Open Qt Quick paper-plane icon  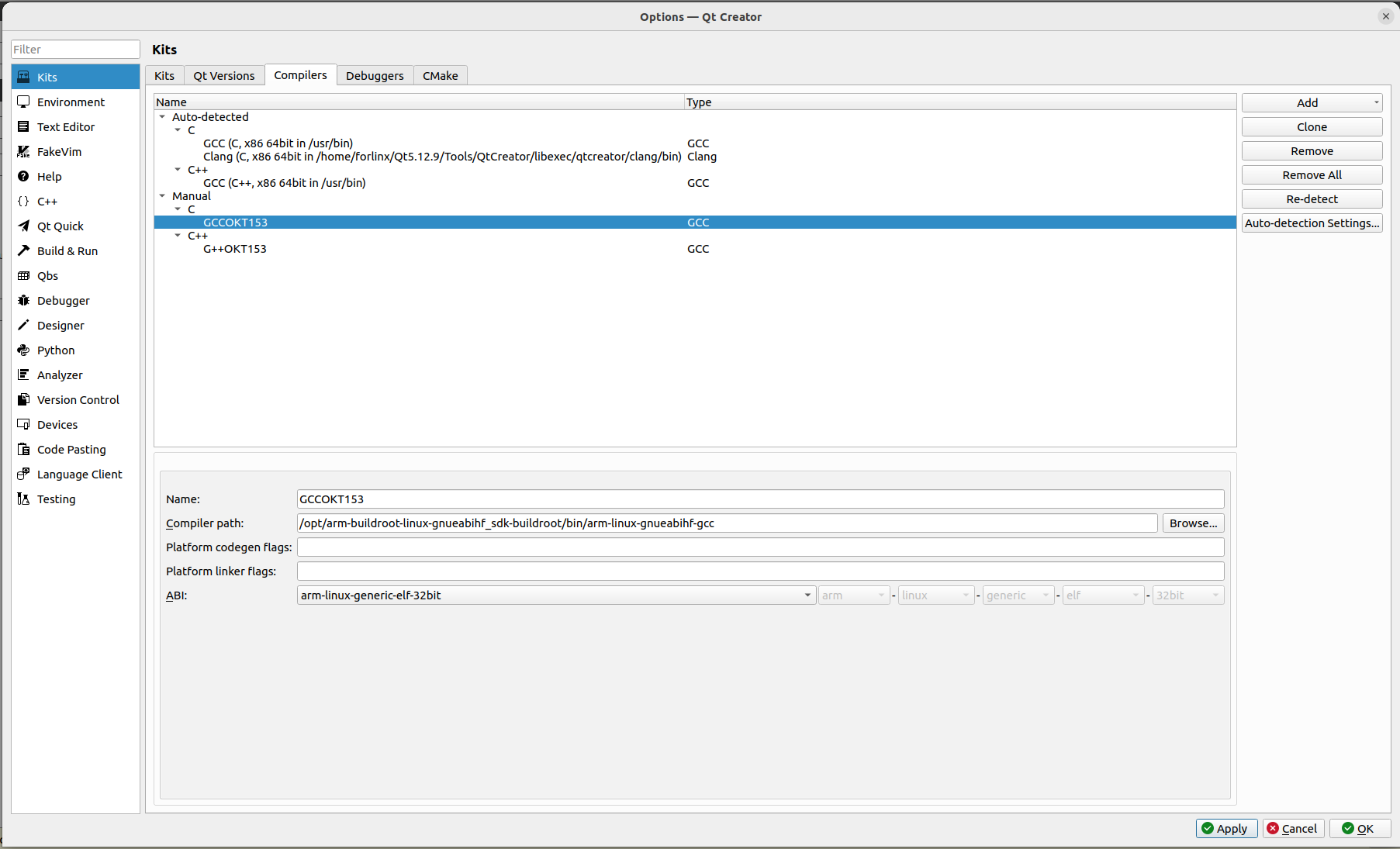pyautogui.click(x=23, y=226)
